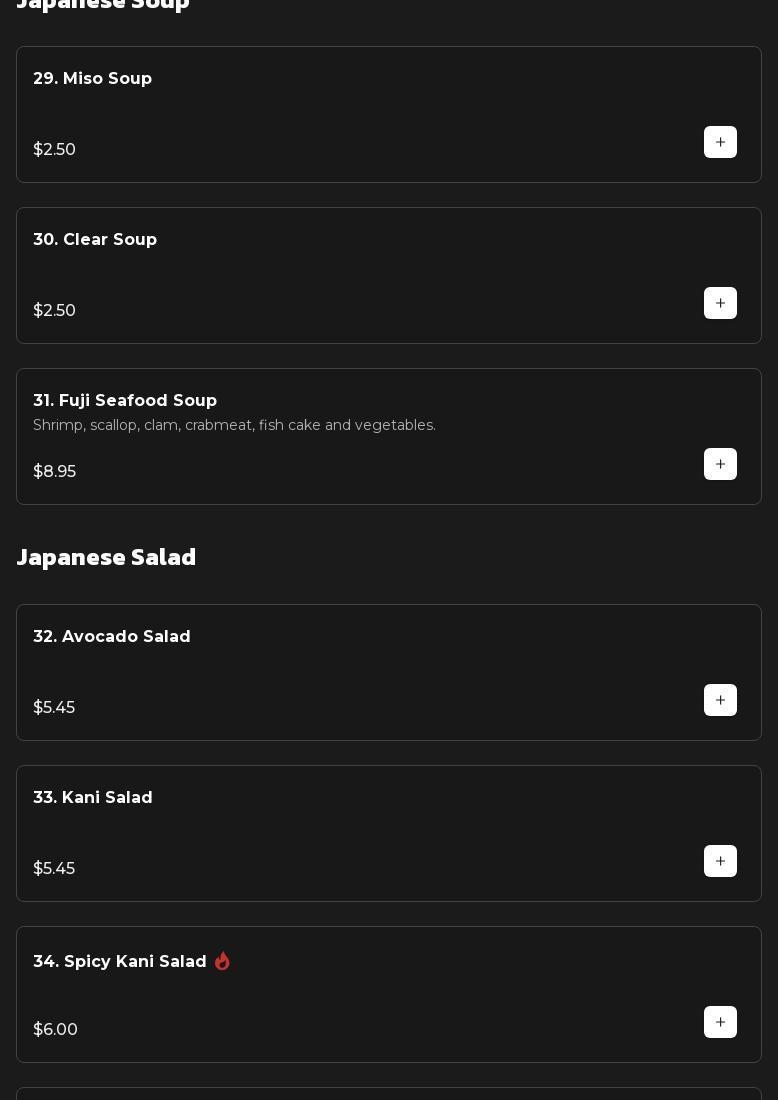Open the 34. Spicy Kani Salad title
The height and width of the screenshot is (1100, 778).
120,961
